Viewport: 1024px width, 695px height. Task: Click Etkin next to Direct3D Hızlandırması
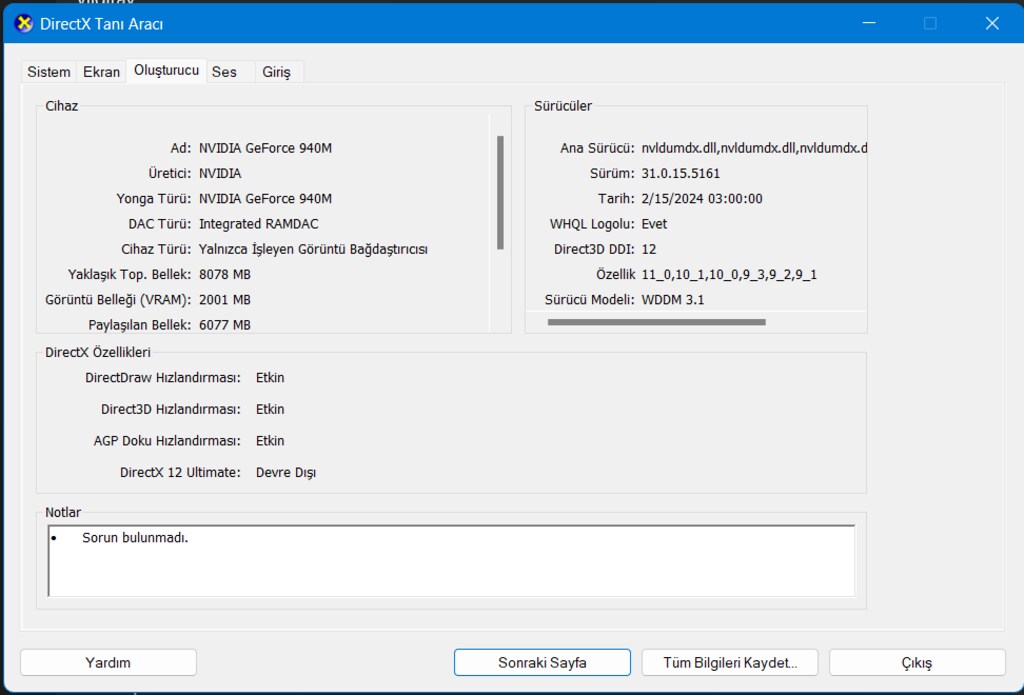(x=270, y=409)
